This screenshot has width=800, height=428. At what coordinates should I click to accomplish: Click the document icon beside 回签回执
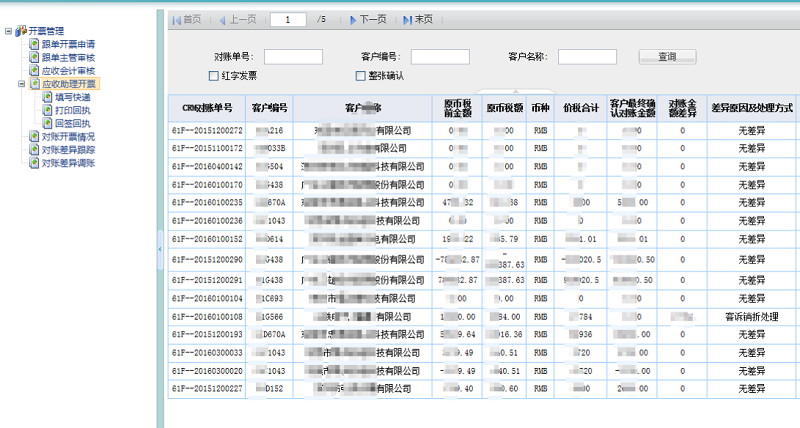click(x=47, y=123)
